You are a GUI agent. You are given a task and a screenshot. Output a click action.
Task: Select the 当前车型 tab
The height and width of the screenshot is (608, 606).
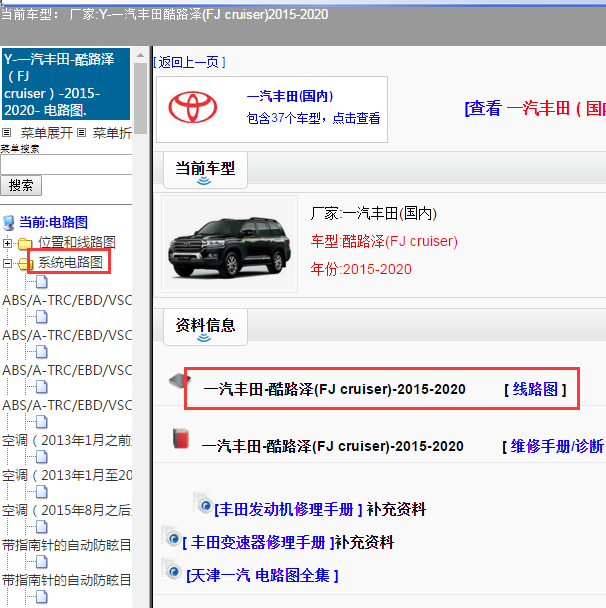point(205,170)
